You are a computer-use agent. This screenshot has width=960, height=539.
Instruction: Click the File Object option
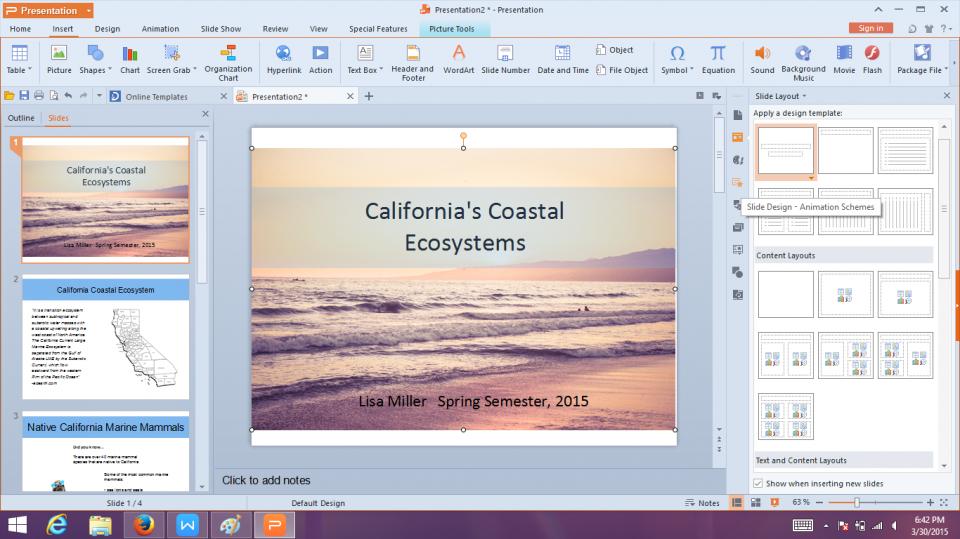621,70
